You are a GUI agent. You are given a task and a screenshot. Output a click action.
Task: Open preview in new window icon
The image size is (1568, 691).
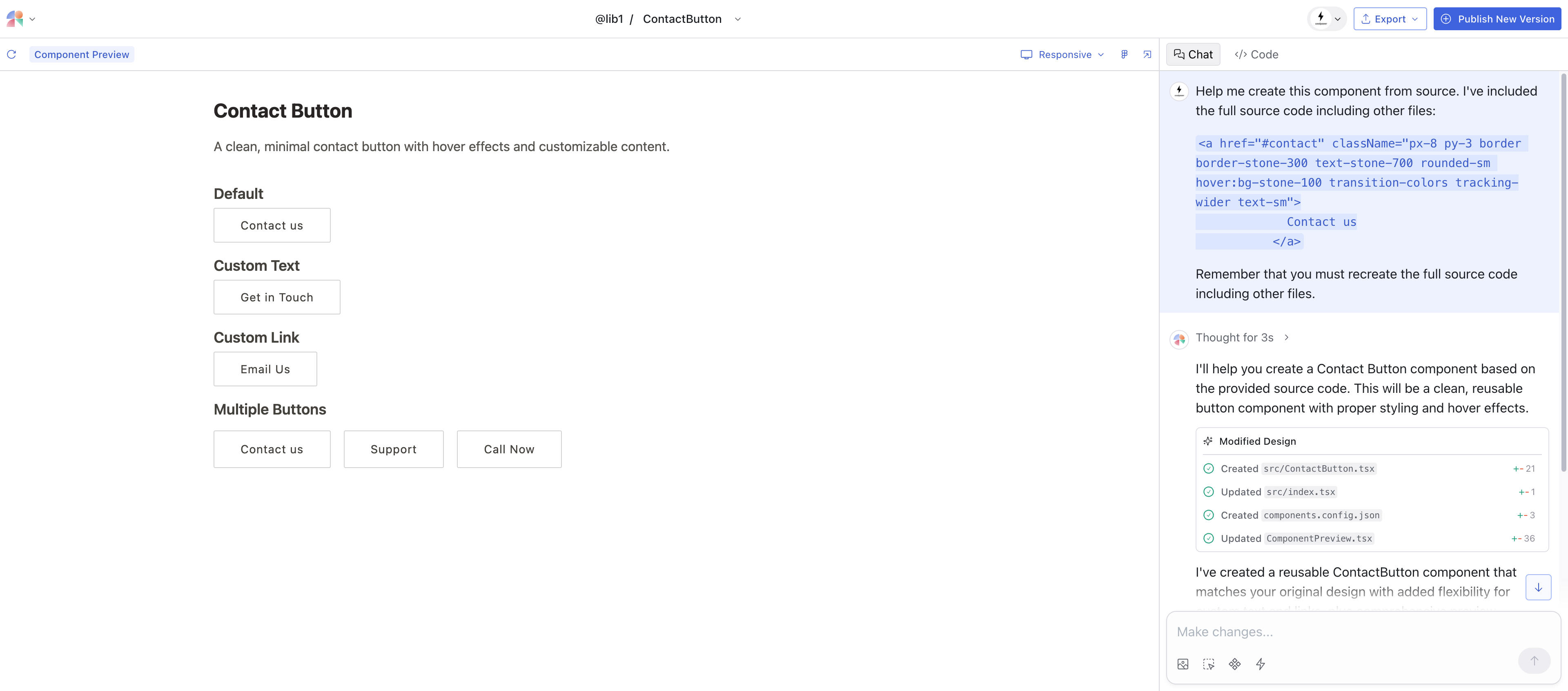point(1147,54)
